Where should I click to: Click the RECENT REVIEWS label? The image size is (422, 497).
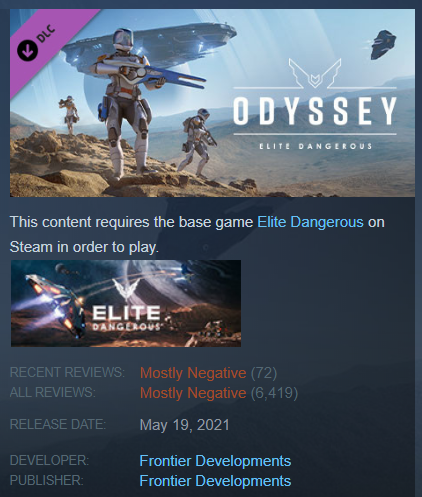tap(67, 372)
